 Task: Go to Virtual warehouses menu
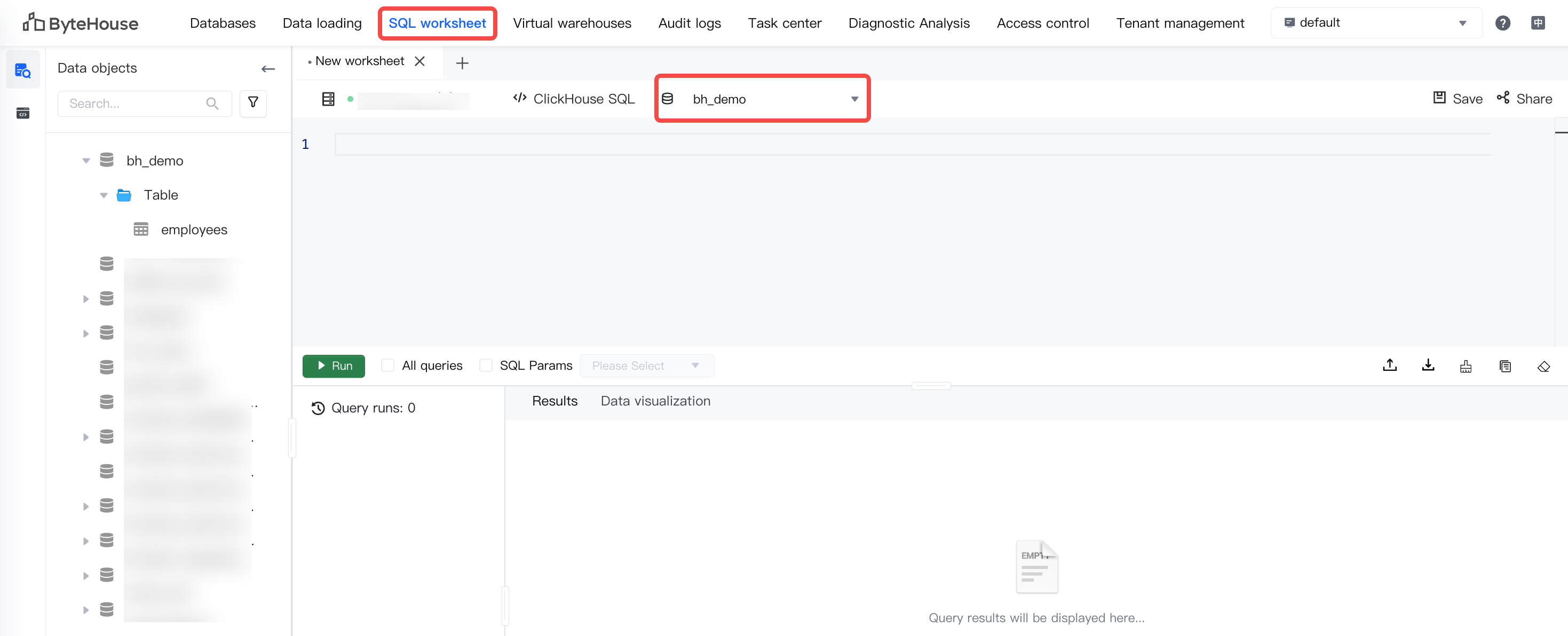pos(572,23)
